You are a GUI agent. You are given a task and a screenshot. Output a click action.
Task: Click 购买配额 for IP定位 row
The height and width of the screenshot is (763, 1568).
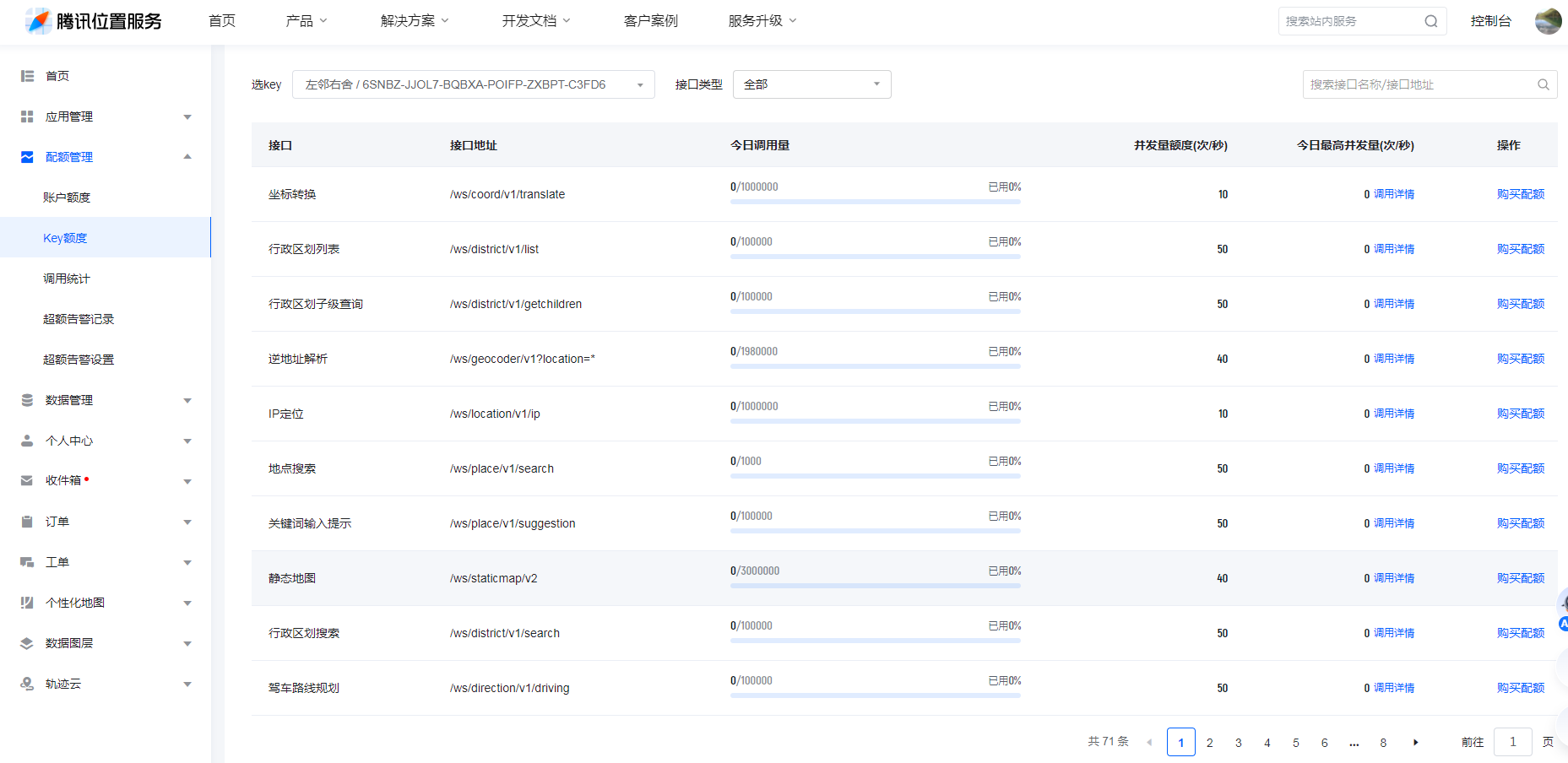(1521, 414)
